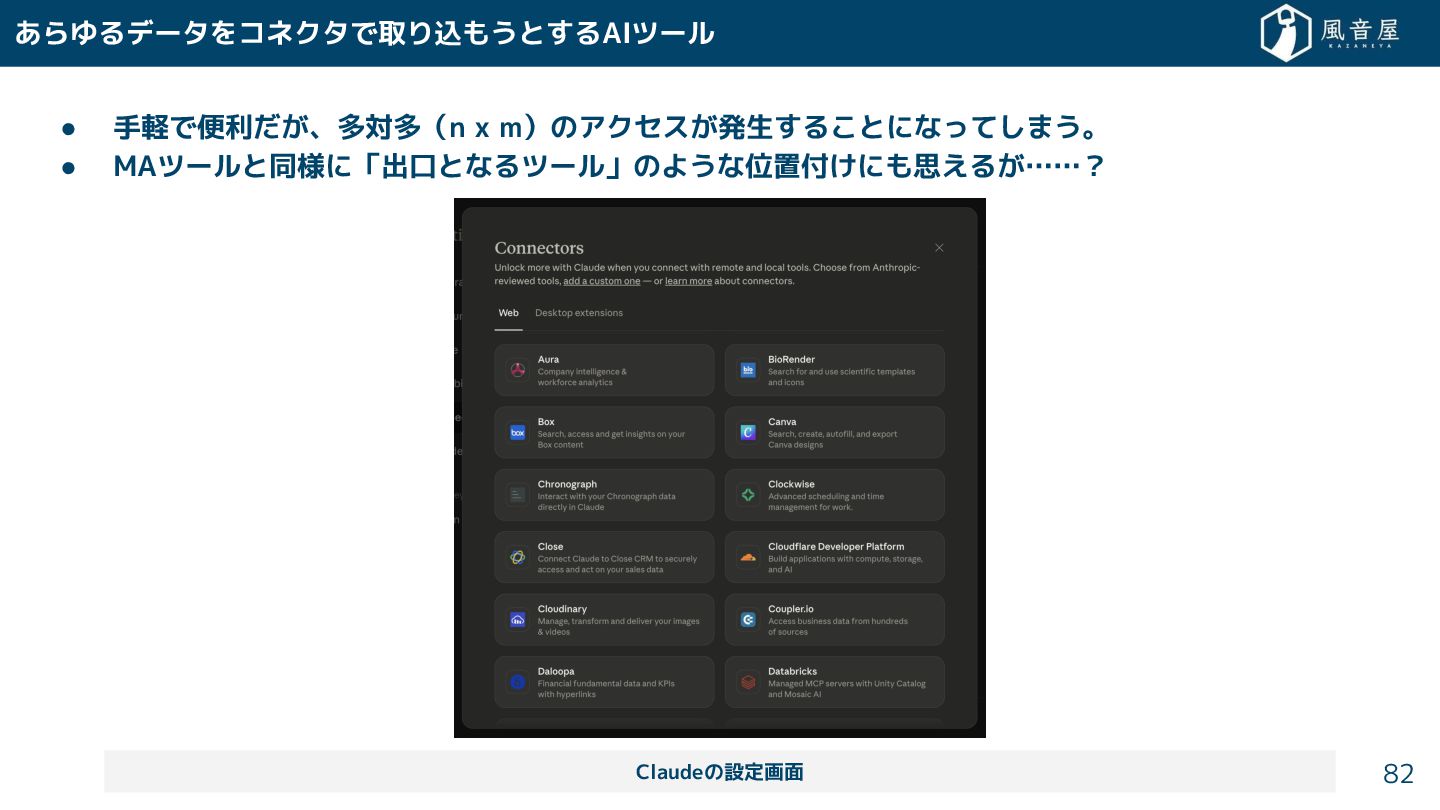Close the Connectors dialog with X
Viewport: 1440px width, 810px height.
click(939, 248)
